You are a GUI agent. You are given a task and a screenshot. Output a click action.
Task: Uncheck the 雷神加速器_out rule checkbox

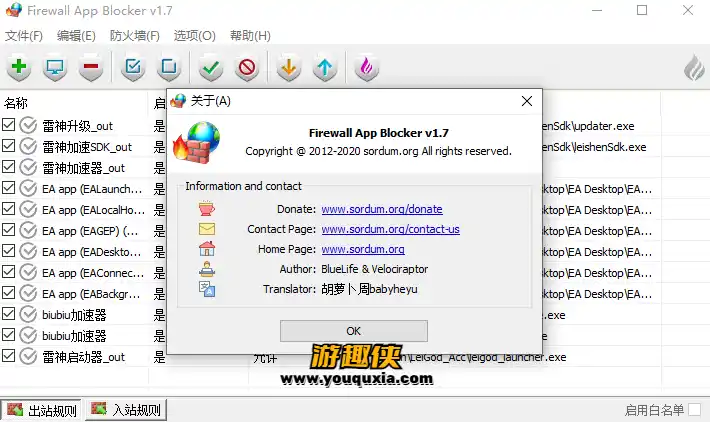pyautogui.click(x=9, y=167)
